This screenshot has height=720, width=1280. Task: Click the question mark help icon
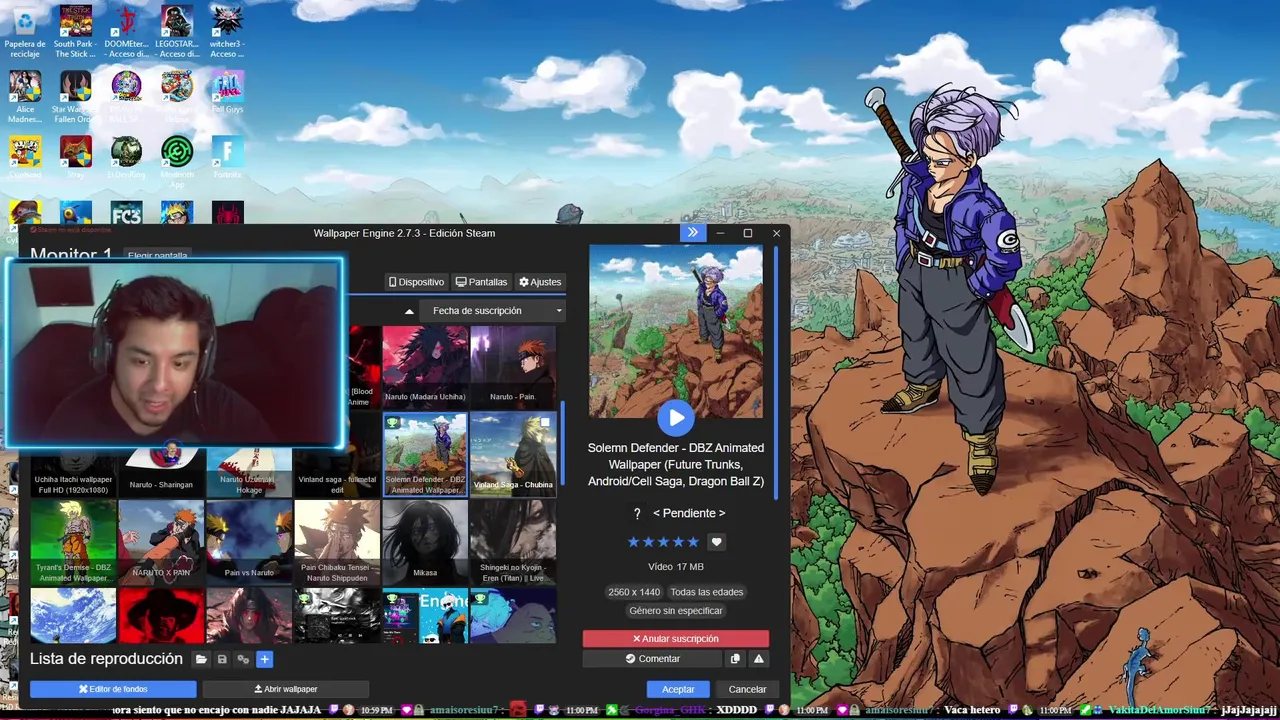click(x=637, y=513)
